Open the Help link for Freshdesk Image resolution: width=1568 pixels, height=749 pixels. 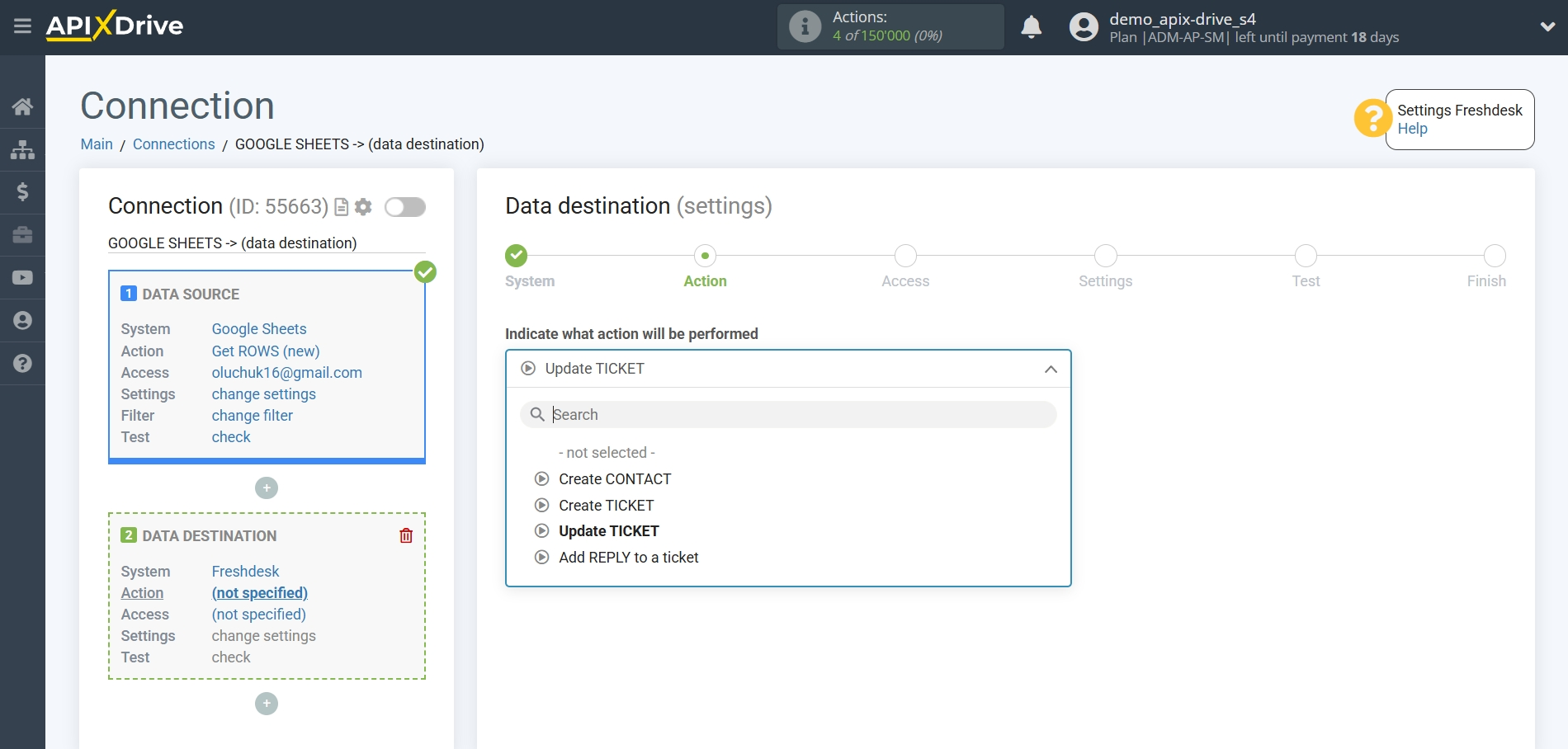pos(1412,129)
